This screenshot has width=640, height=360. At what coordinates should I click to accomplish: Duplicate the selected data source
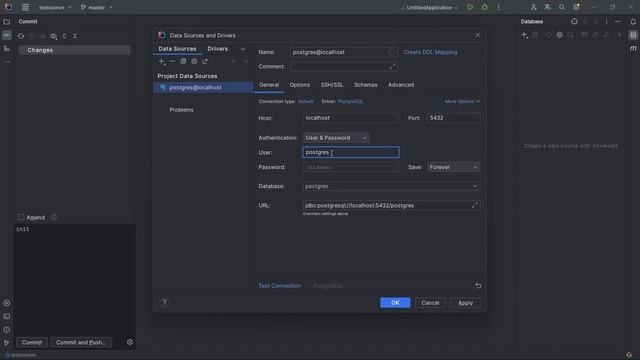(x=183, y=61)
